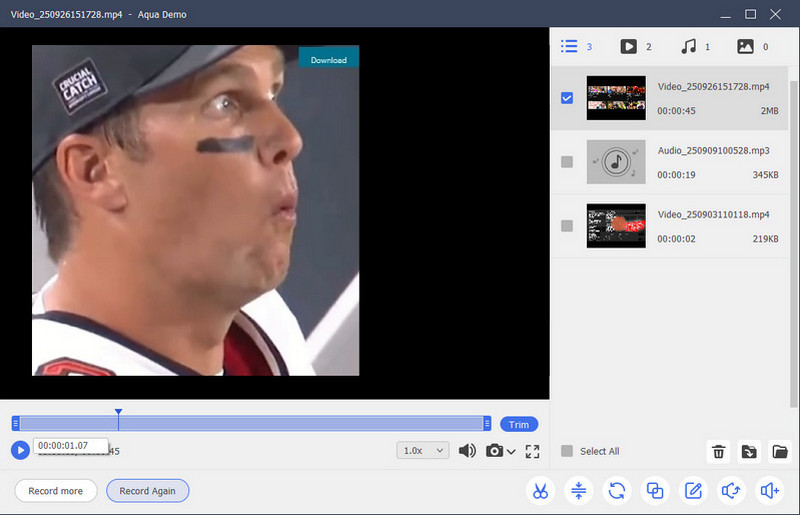This screenshot has height=515, width=800.
Task: Delete selected recording with trash icon
Action: point(718,452)
